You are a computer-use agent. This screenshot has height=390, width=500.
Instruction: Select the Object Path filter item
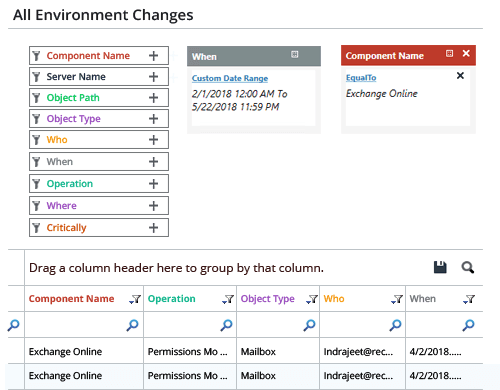tap(99, 98)
